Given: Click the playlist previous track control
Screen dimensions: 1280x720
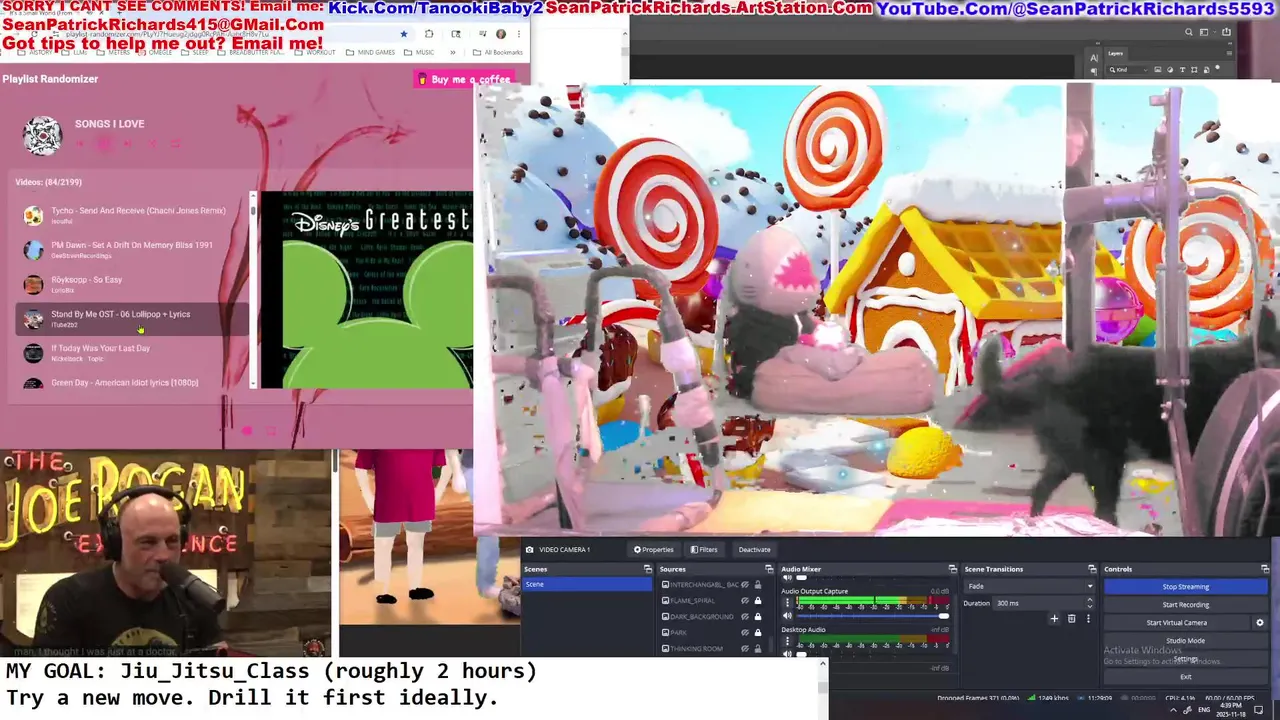Looking at the screenshot, I should coord(80,143).
